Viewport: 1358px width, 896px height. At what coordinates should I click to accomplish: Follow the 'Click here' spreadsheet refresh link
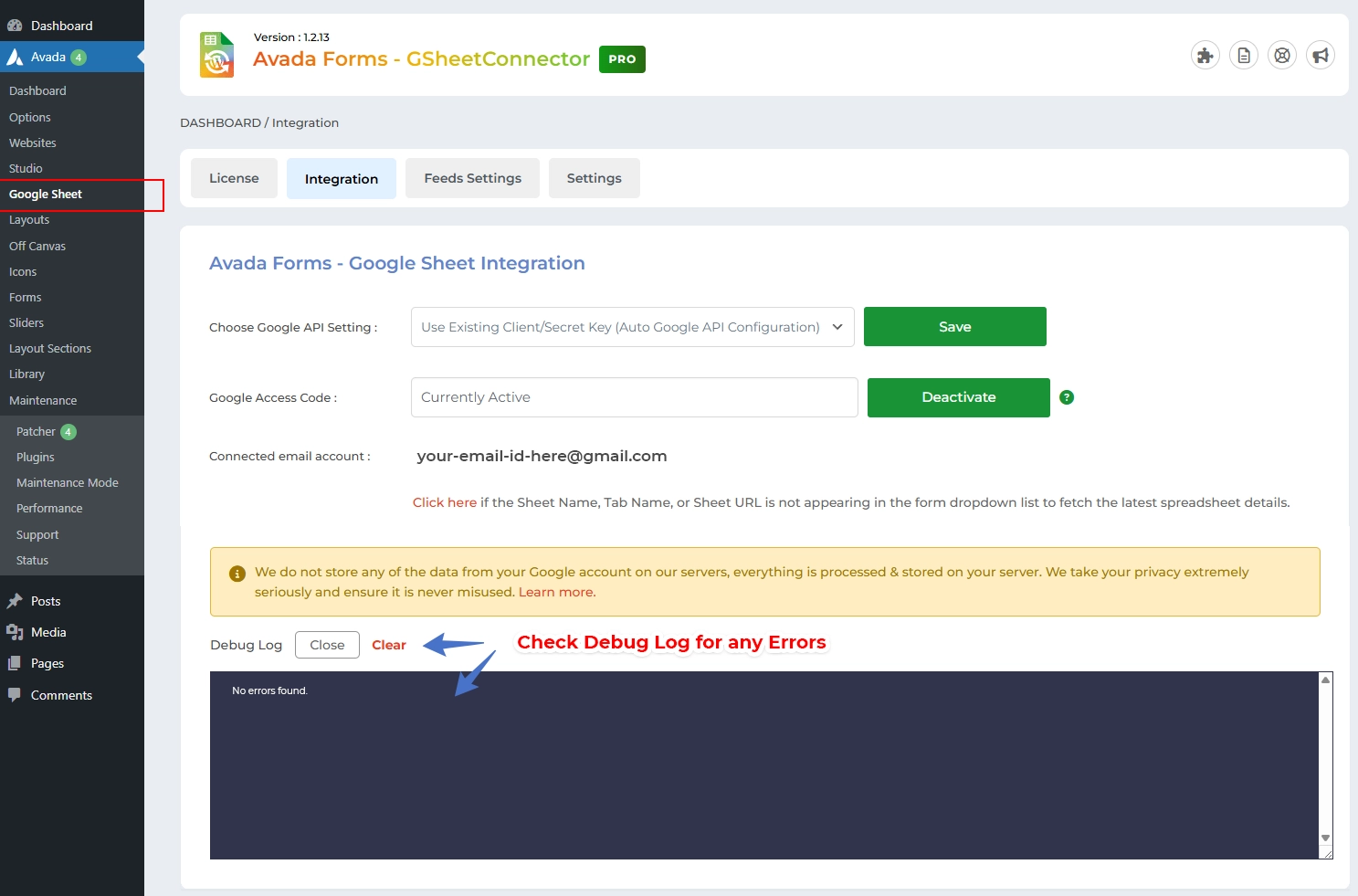[x=444, y=502]
